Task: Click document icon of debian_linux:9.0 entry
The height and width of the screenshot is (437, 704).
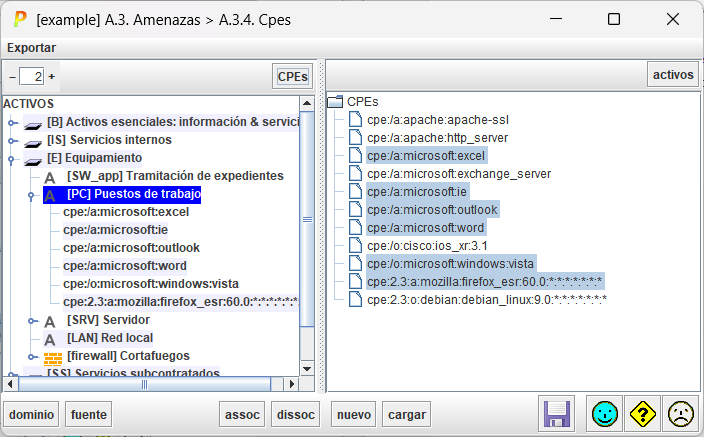Action: [x=355, y=299]
